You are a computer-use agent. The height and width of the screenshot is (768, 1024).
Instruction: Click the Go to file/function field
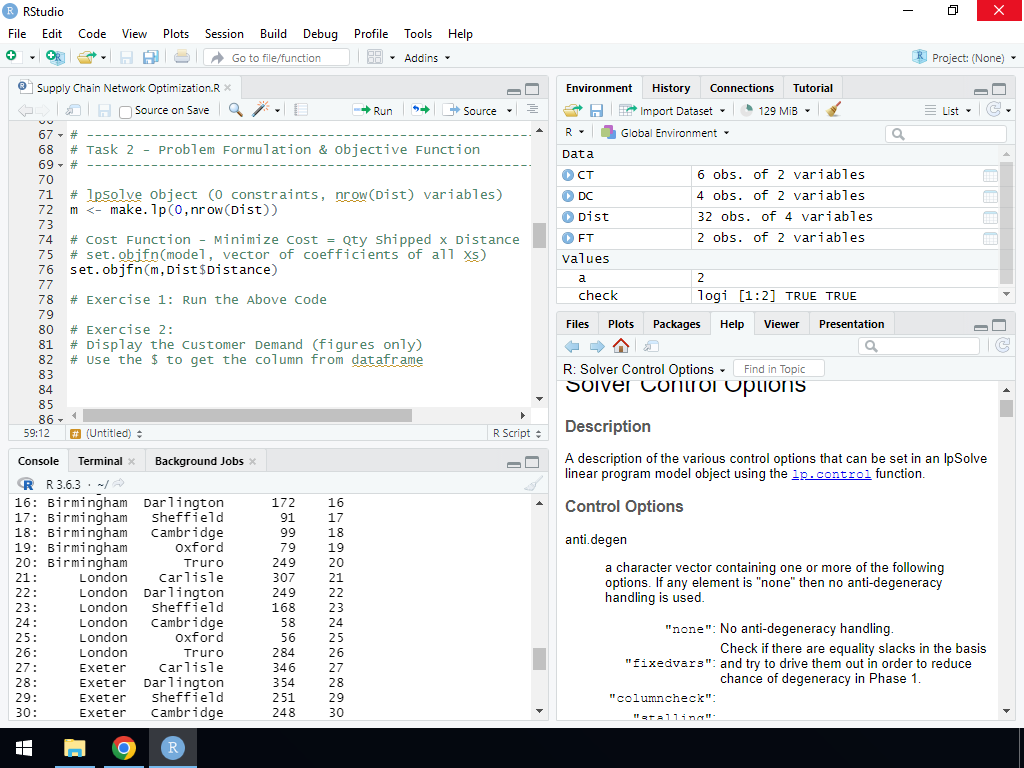tap(276, 58)
